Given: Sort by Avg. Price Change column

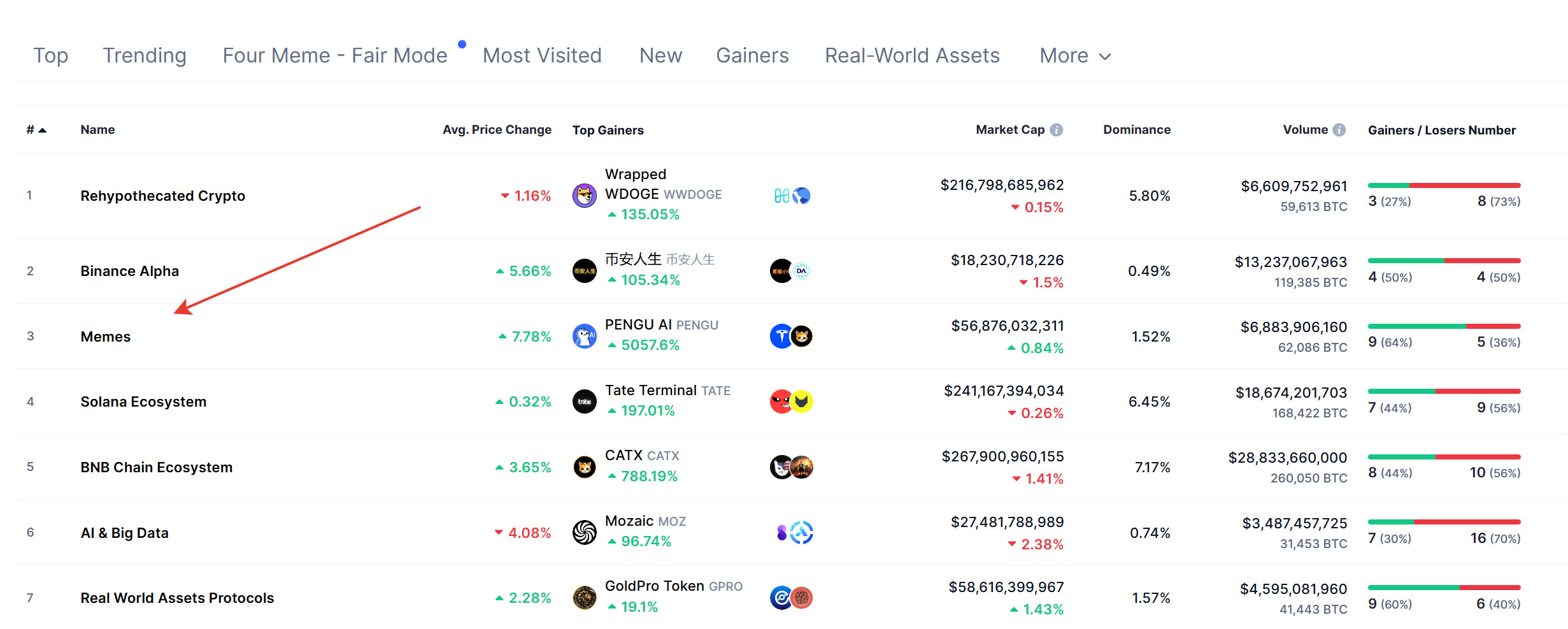Looking at the screenshot, I should (x=497, y=130).
